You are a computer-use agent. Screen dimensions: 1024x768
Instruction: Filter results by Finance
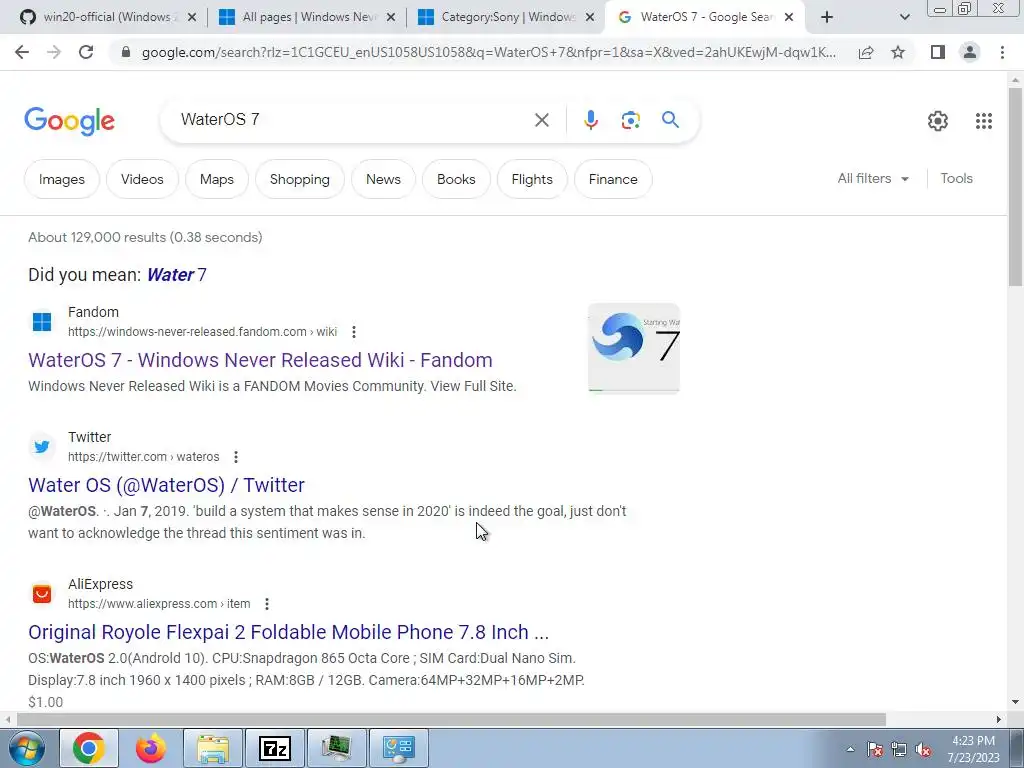(x=613, y=179)
